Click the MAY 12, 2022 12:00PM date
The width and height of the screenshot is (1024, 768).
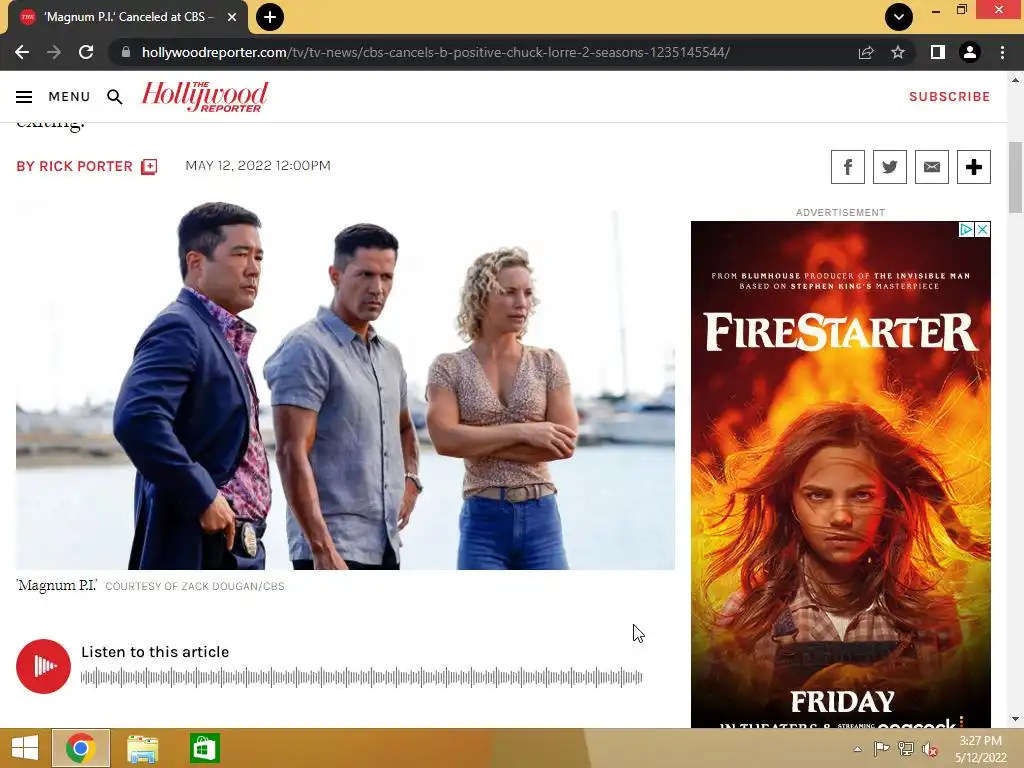258,166
